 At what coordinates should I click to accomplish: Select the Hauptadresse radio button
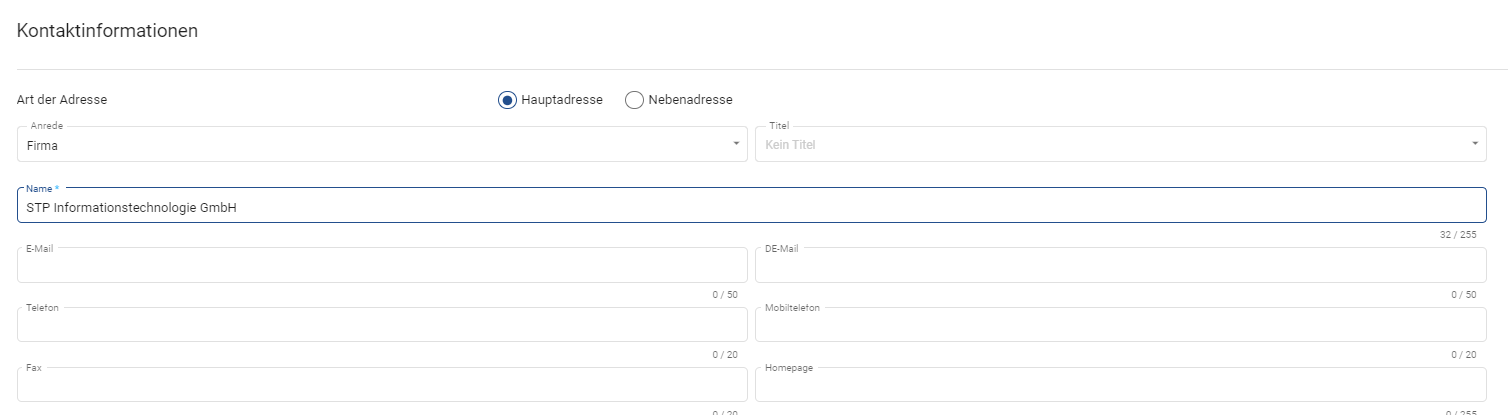pyautogui.click(x=508, y=100)
